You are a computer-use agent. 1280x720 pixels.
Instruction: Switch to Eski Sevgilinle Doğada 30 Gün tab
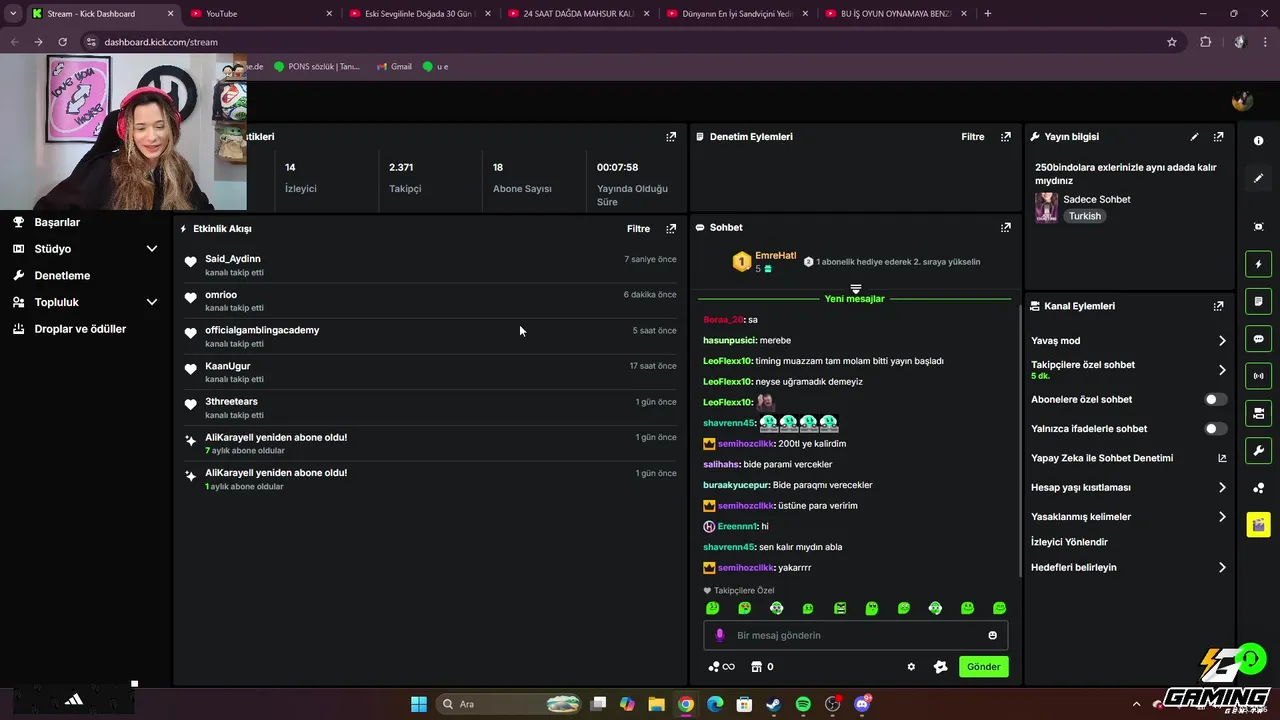point(419,14)
